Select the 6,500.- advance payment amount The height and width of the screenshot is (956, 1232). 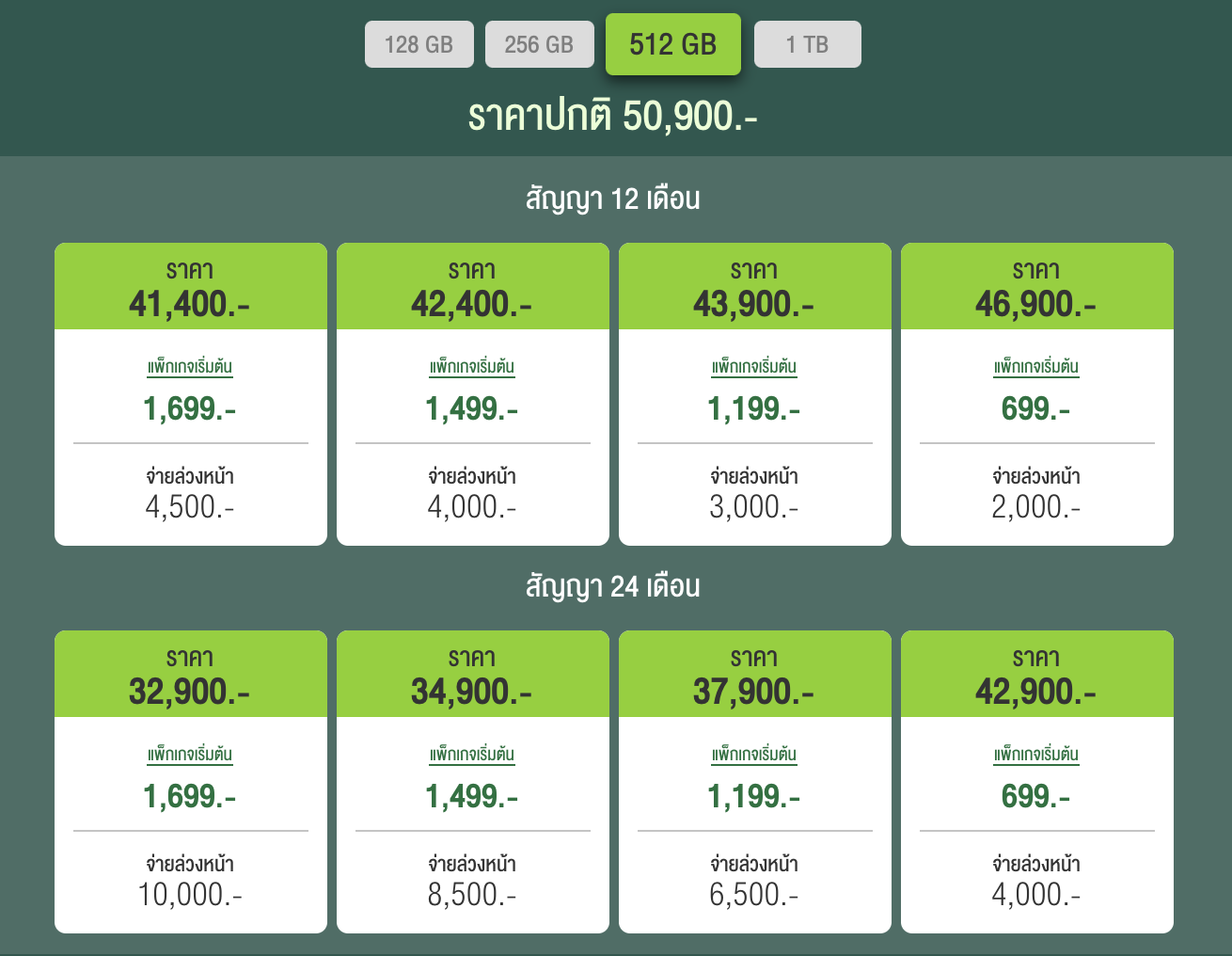pos(754,894)
